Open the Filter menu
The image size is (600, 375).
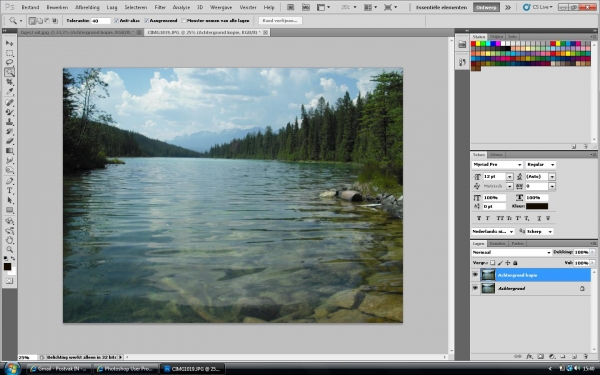[x=160, y=7]
